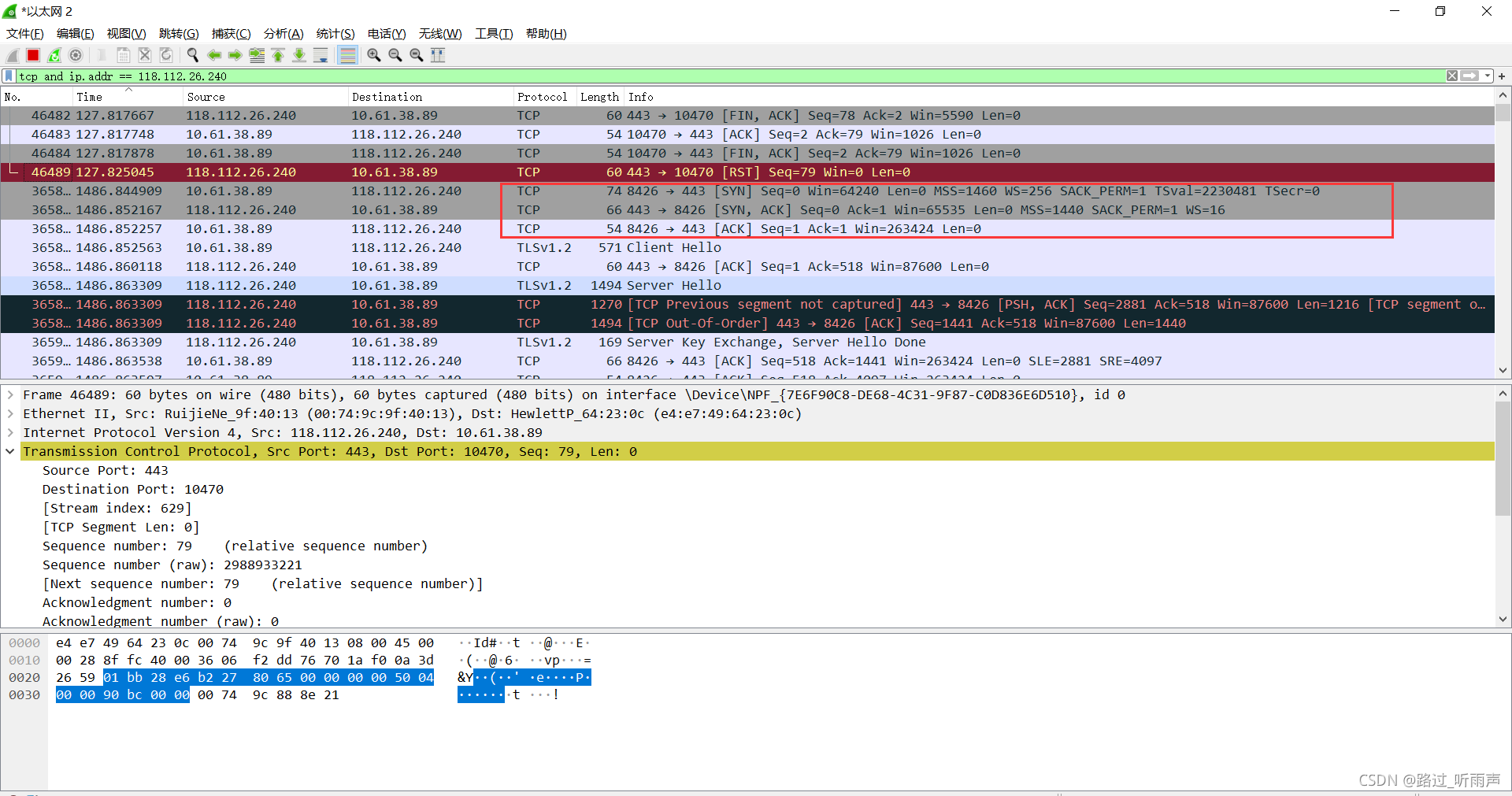Open the 分析(A) menu
This screenshot has height=796, width=1512.
point(283,33)
